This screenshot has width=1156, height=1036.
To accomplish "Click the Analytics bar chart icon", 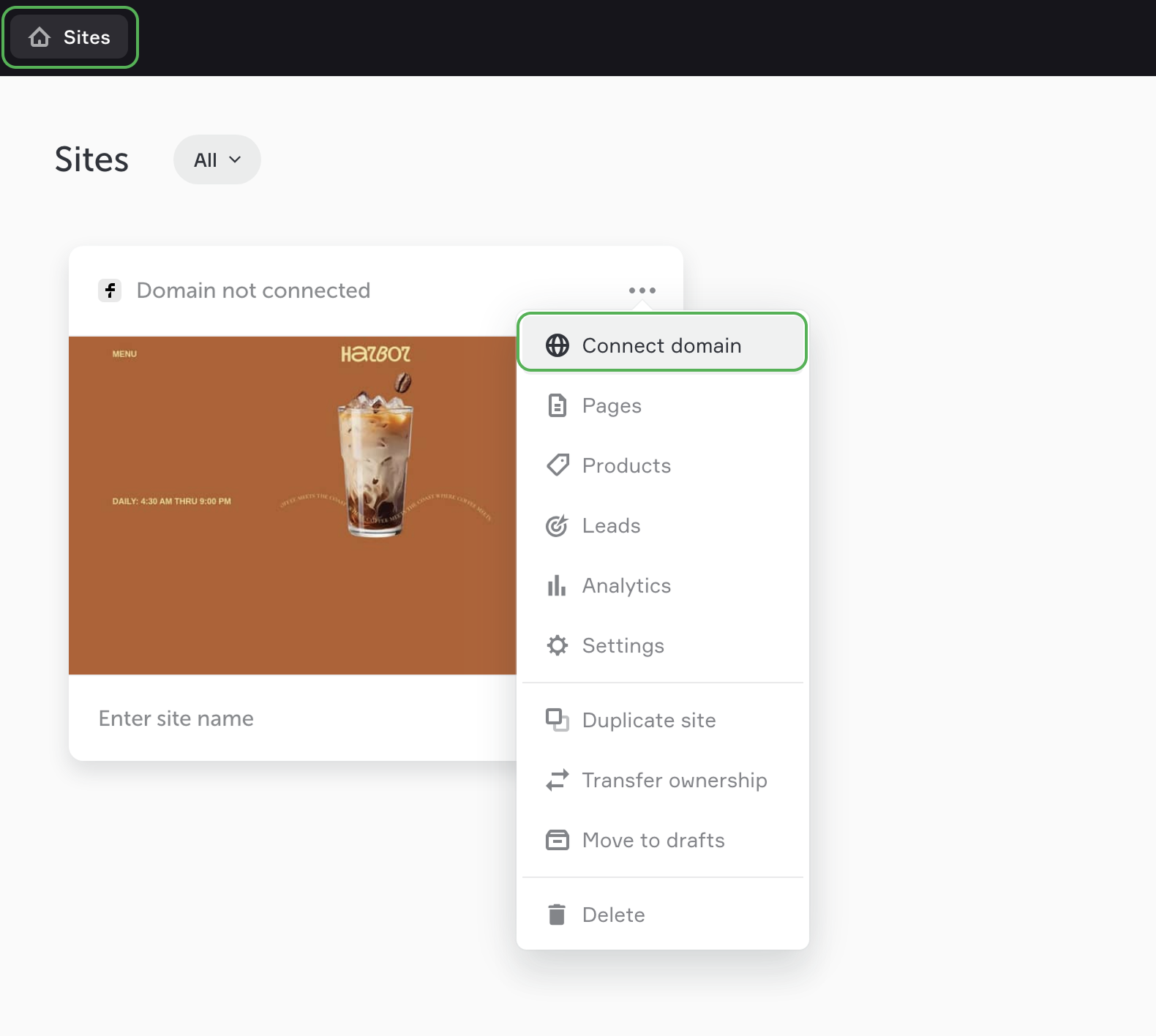I will pyautogui.click(x=558, y=585).
